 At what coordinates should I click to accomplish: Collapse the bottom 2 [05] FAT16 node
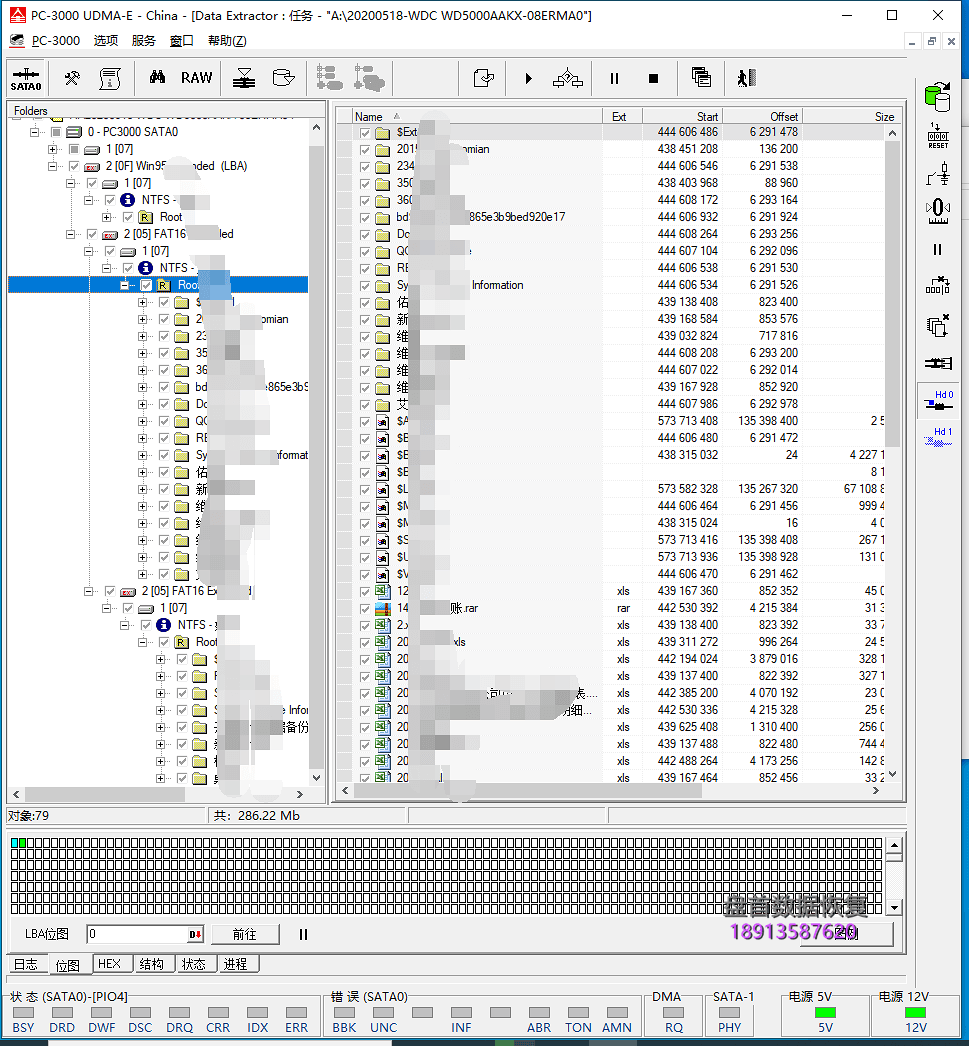click(x=88, y=591)
